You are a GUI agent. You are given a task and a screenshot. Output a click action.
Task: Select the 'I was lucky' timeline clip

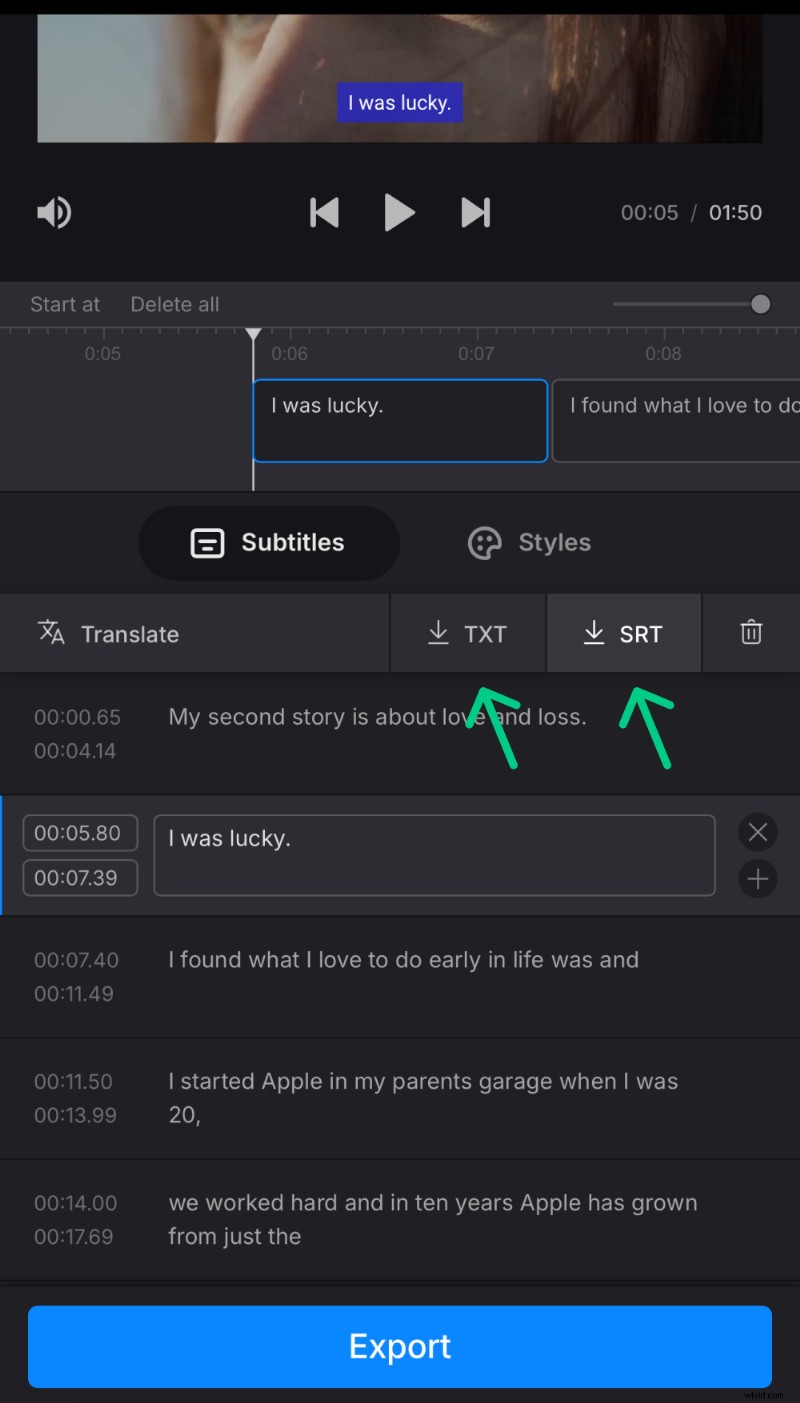pos(399,420)
